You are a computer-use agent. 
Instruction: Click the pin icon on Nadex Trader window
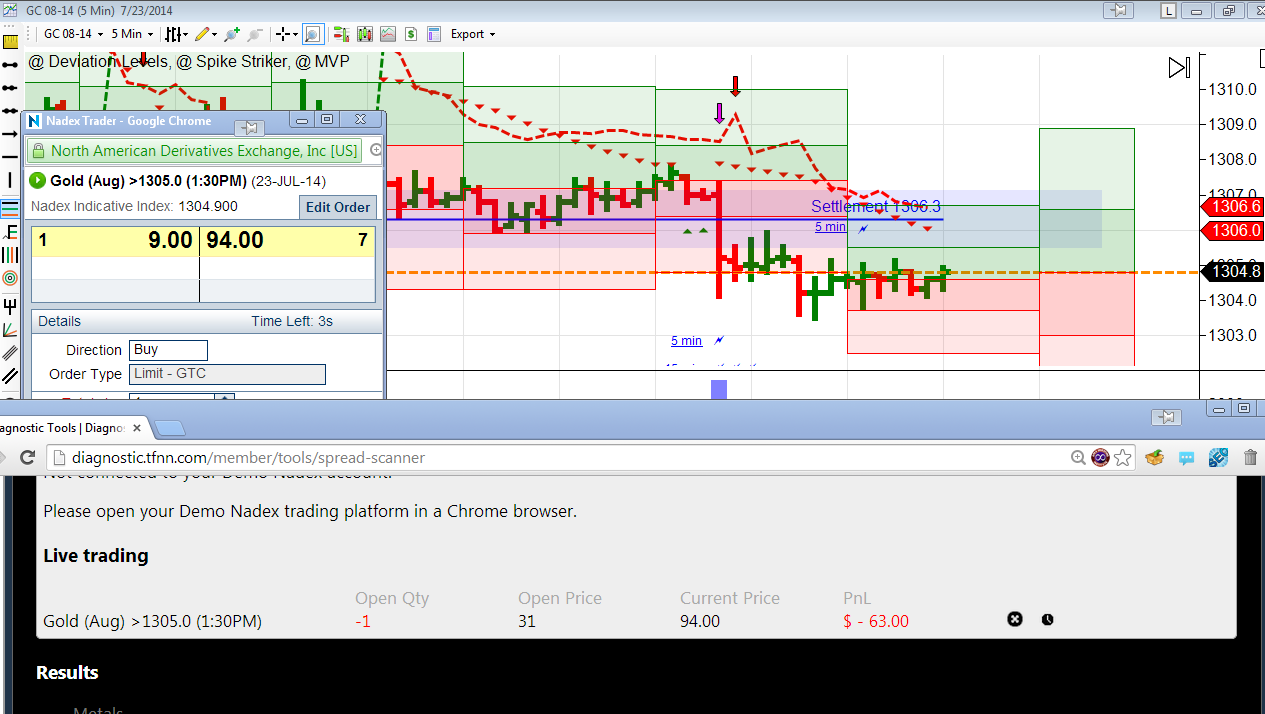point(249,128)
